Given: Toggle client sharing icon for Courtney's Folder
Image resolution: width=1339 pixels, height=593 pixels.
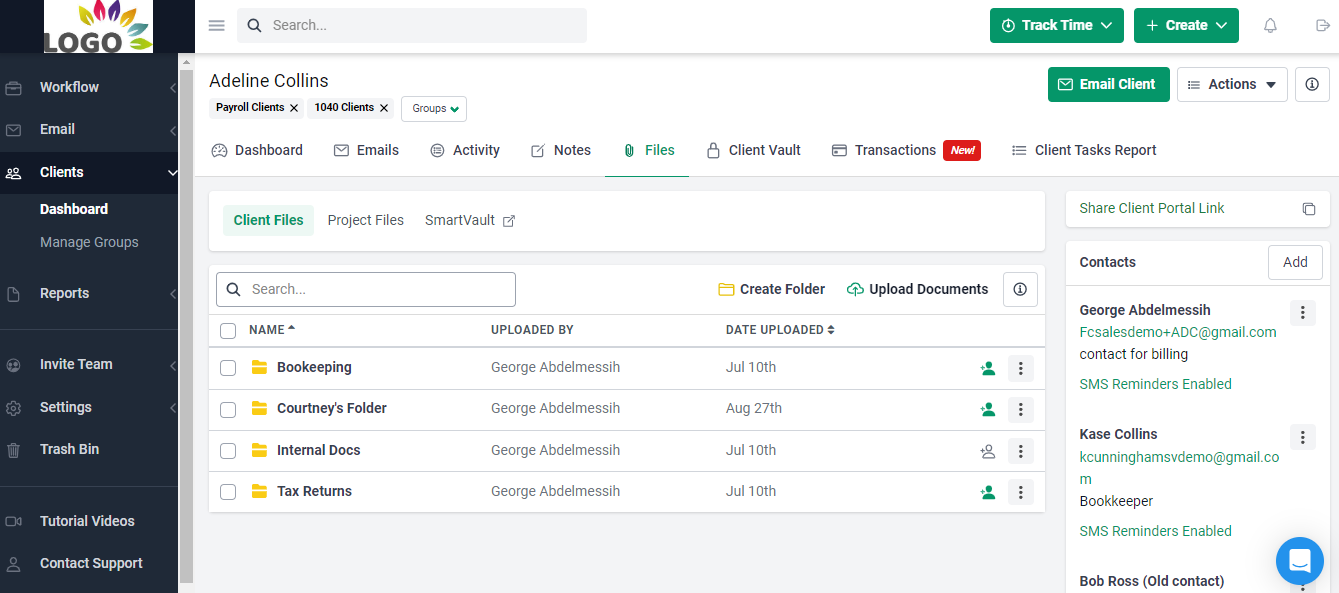Looking at the screenshot, I should click(x=988, y=409).
